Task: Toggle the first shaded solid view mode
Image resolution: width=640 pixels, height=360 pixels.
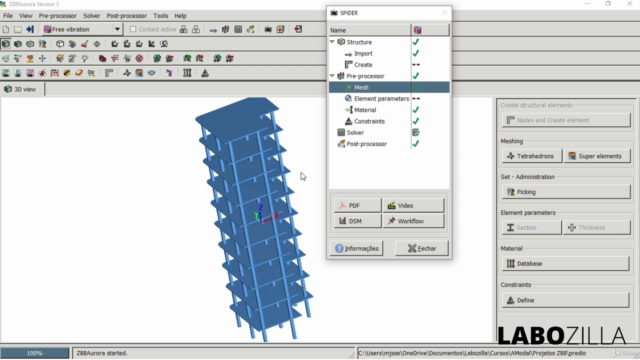Action: (6, 44)
